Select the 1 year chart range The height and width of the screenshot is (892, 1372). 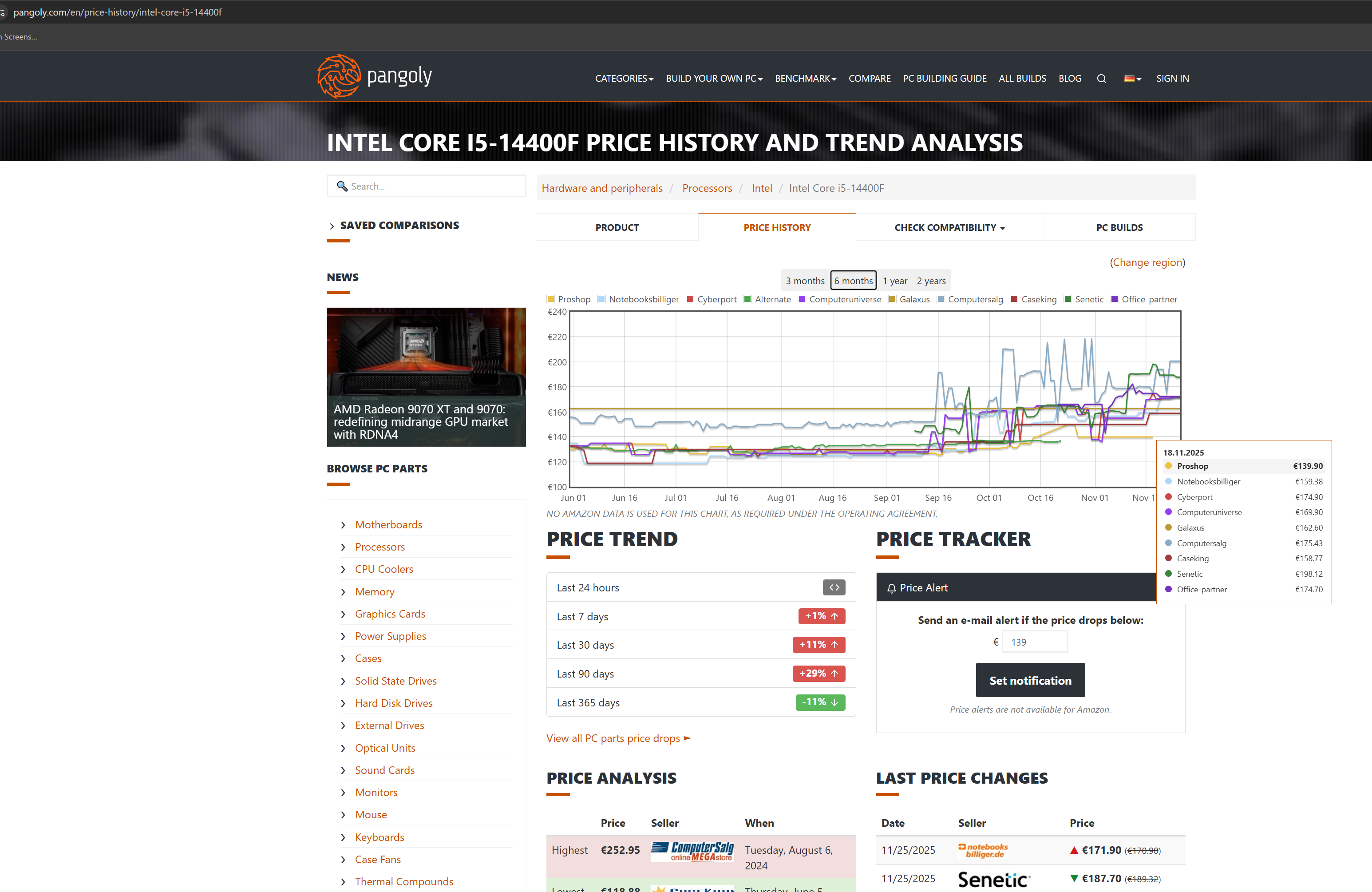click(x=895, y=281)
